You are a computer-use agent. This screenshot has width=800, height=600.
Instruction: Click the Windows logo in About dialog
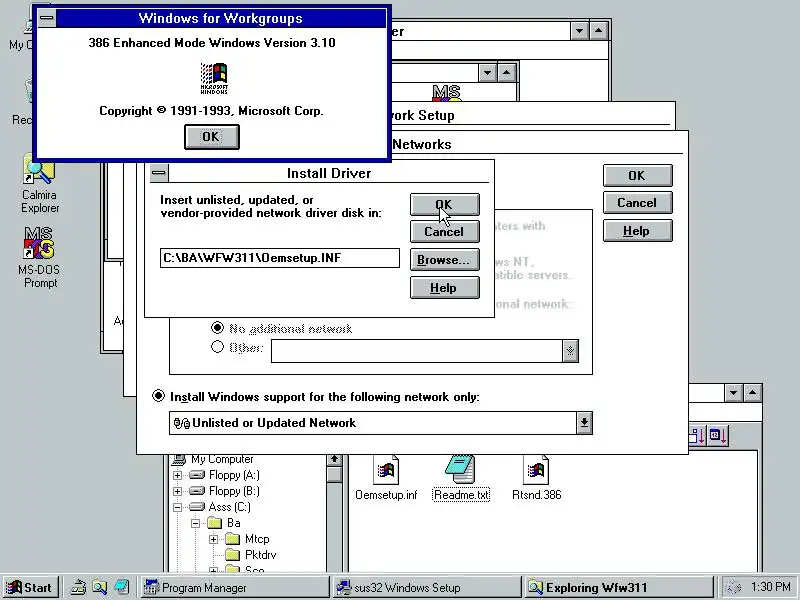(214, 78)
